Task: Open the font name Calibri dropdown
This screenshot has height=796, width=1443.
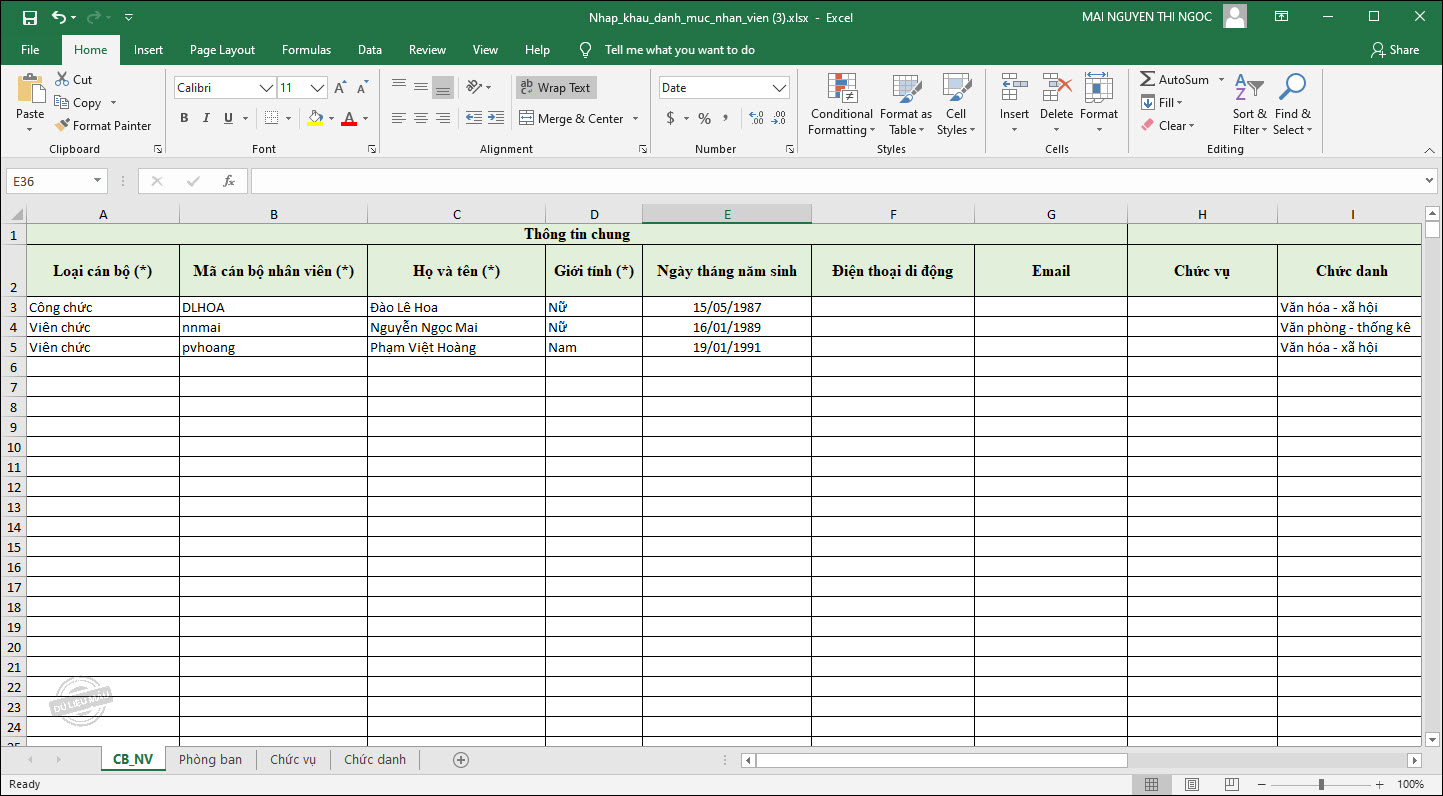Action: pyautogui.click(x=266, y=88)
